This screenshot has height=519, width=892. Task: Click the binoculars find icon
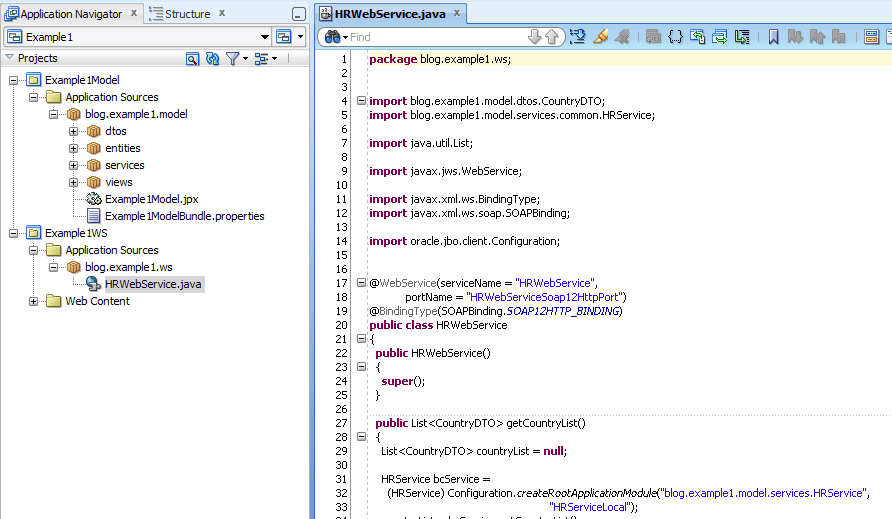click(332, 37)
